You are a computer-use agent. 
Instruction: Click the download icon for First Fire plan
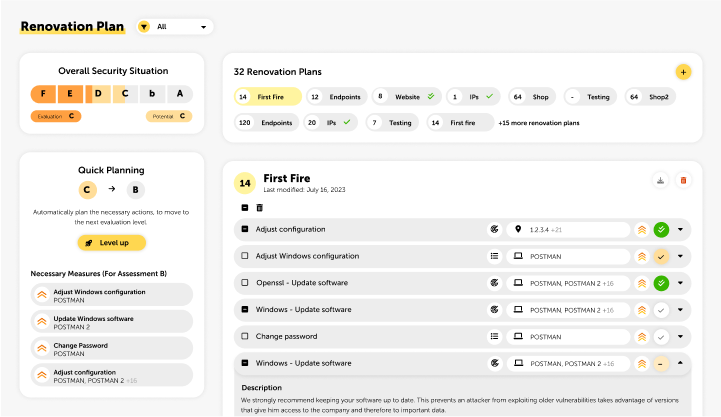[660, 180]
